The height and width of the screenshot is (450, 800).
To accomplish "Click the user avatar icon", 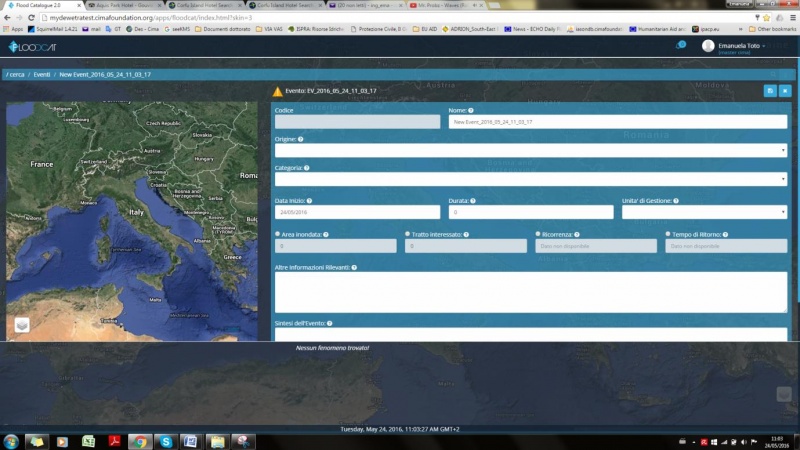I will pos(708,46).
